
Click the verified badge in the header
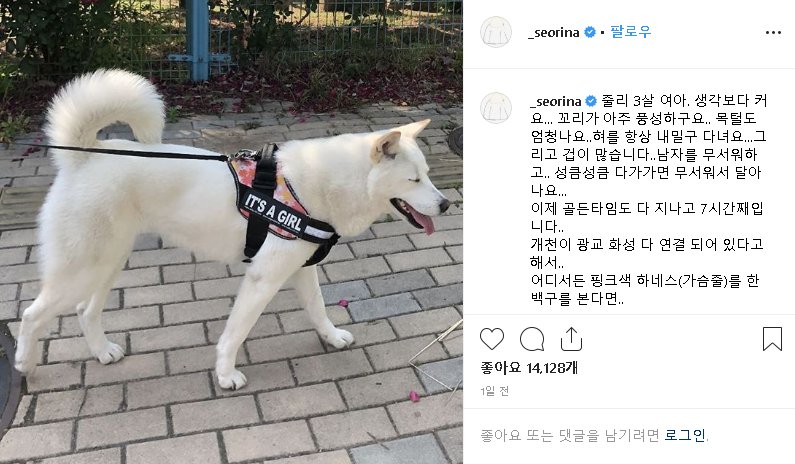[x=590, y=32]
